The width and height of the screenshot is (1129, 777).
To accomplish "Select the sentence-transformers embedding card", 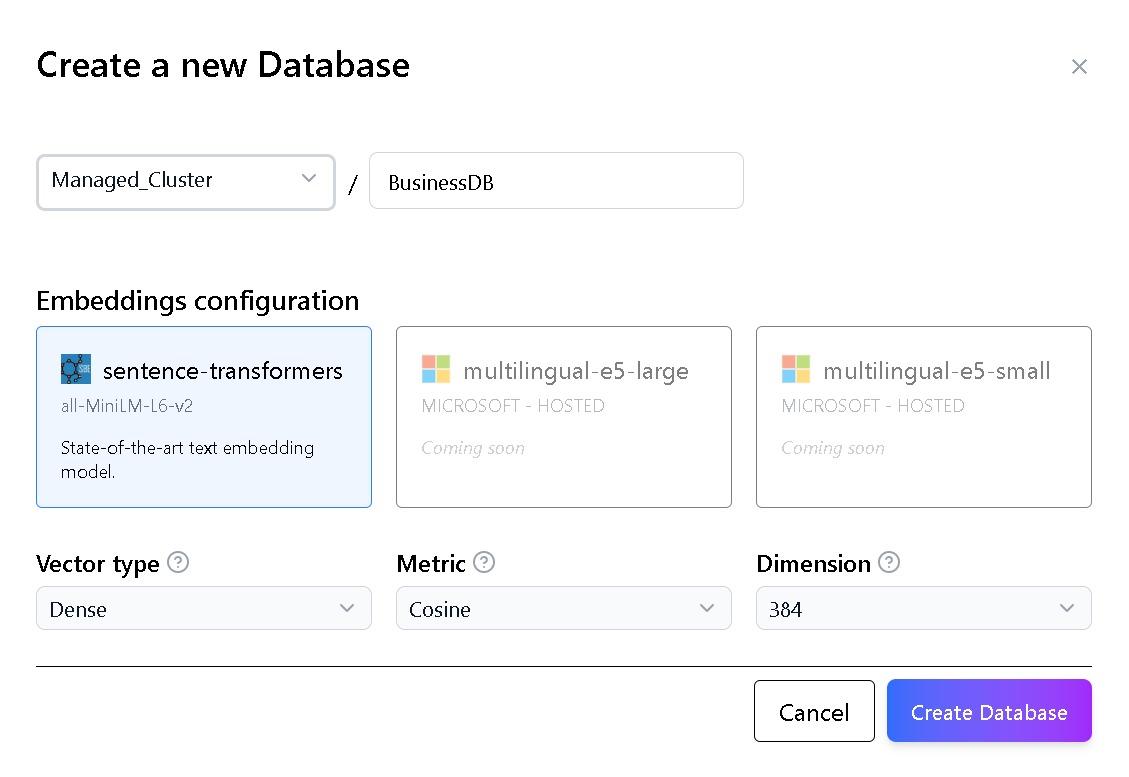I will [x=204, y=417].
